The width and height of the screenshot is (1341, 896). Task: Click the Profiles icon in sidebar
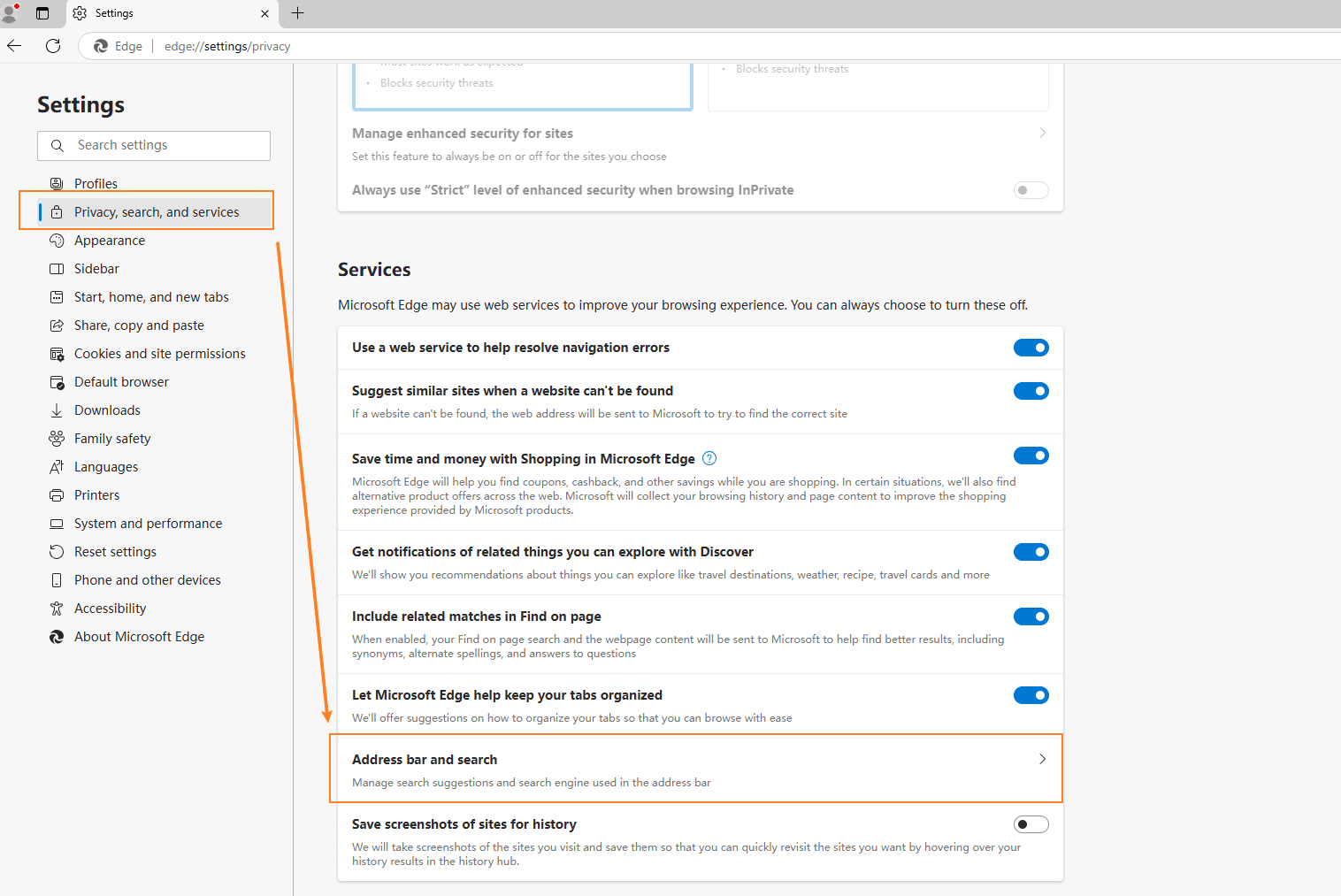(57, 184)
